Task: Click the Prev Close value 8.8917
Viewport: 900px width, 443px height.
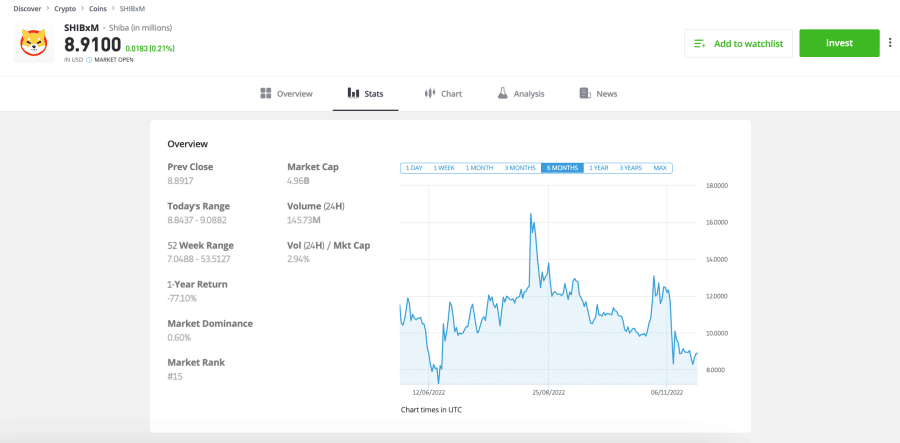Action: [x=180, y=181]
